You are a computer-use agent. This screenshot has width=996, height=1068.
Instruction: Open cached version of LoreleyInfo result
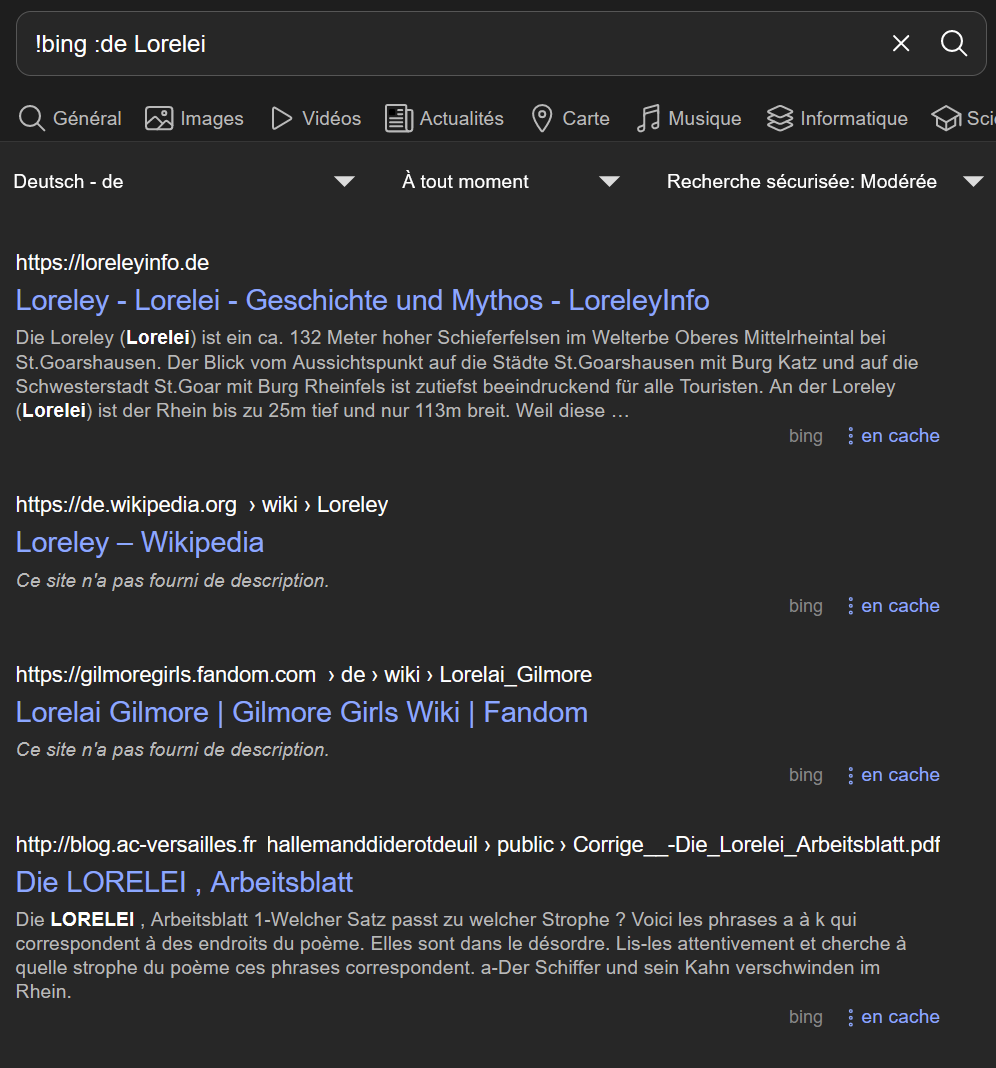tap(900, 436)
